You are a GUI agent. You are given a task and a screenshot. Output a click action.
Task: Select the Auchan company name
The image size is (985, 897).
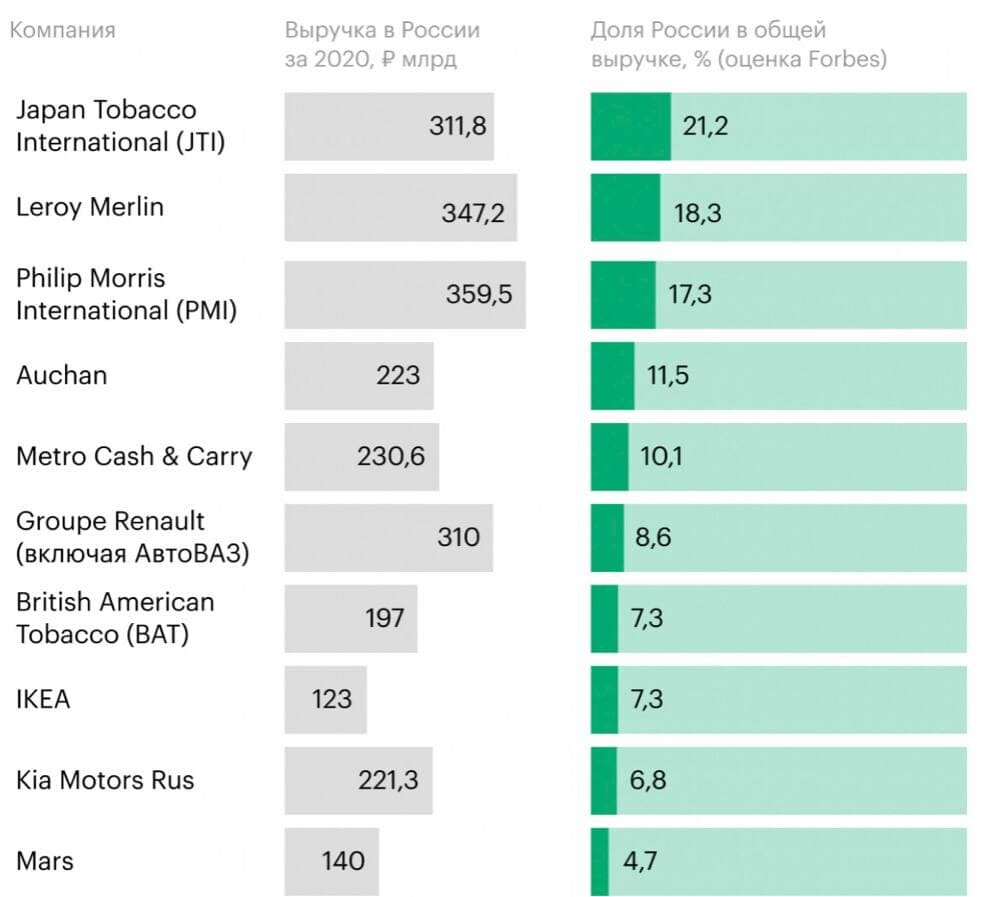[62, 375]
